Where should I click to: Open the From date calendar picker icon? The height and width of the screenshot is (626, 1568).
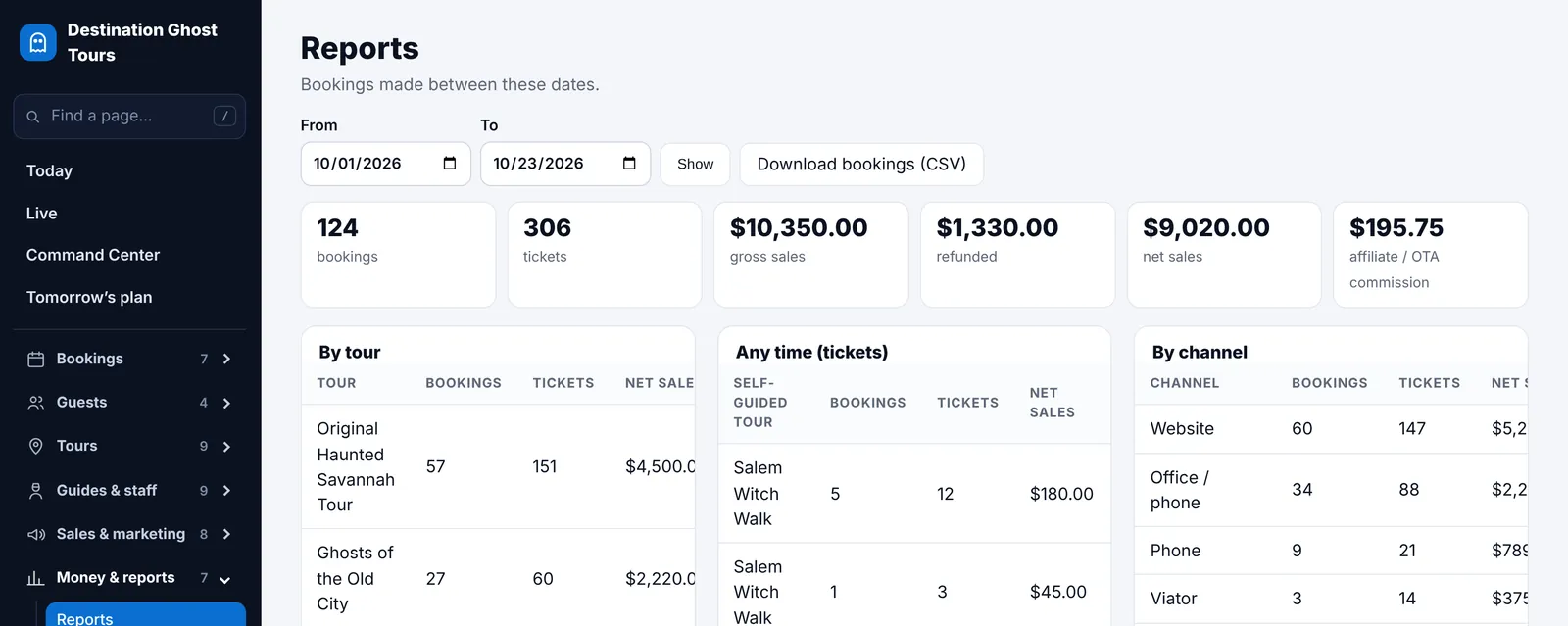450,164
